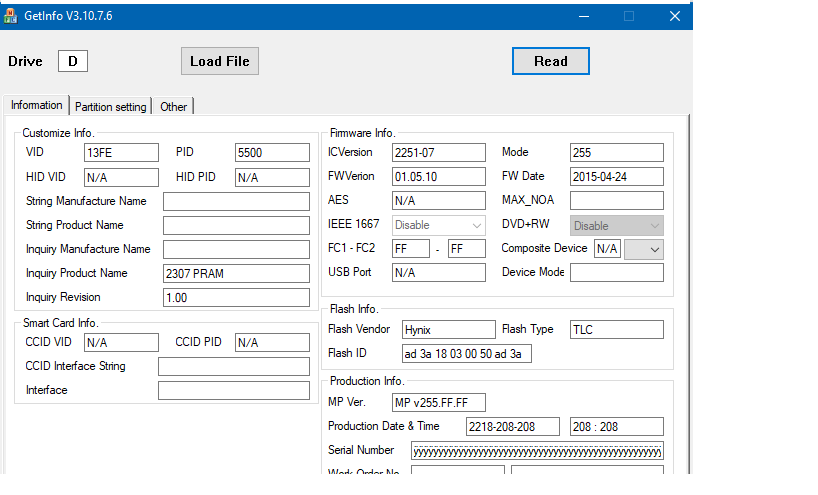Click the ICVersion field 2251-07
The image size is (818, 495).
coord(438,152)
